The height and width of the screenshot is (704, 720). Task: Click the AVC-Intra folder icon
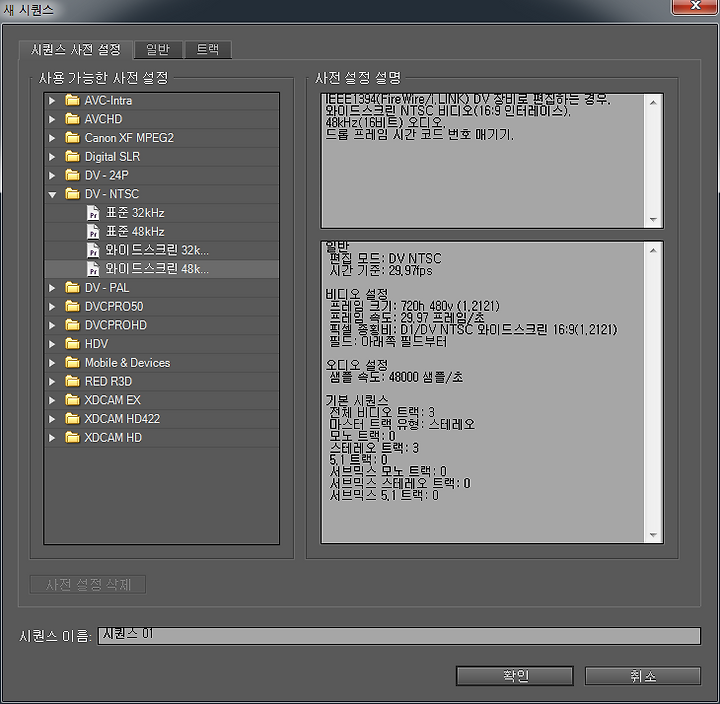tap(72, 100)
